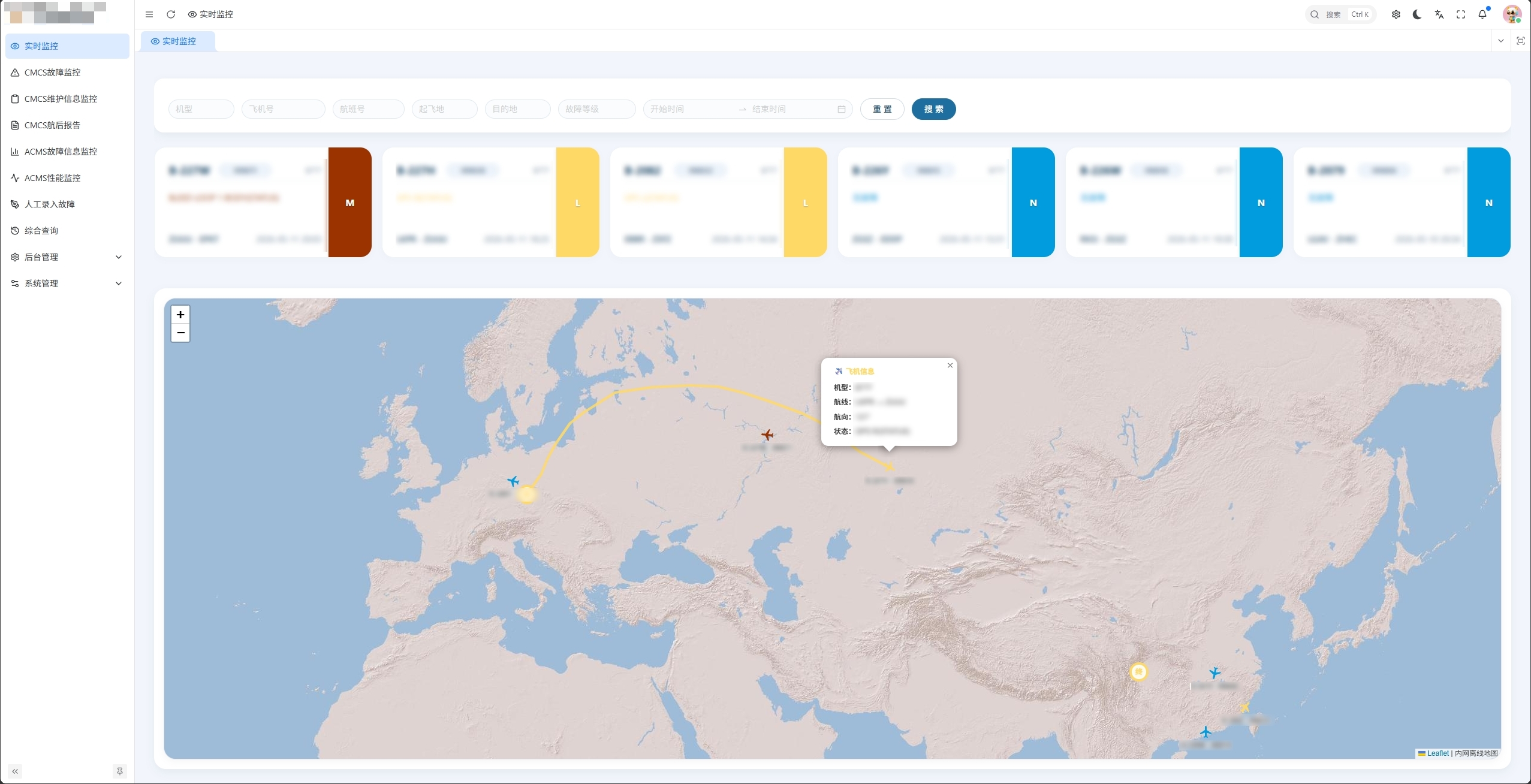Click the fullscreen icon in header

tap(1461, 14)
